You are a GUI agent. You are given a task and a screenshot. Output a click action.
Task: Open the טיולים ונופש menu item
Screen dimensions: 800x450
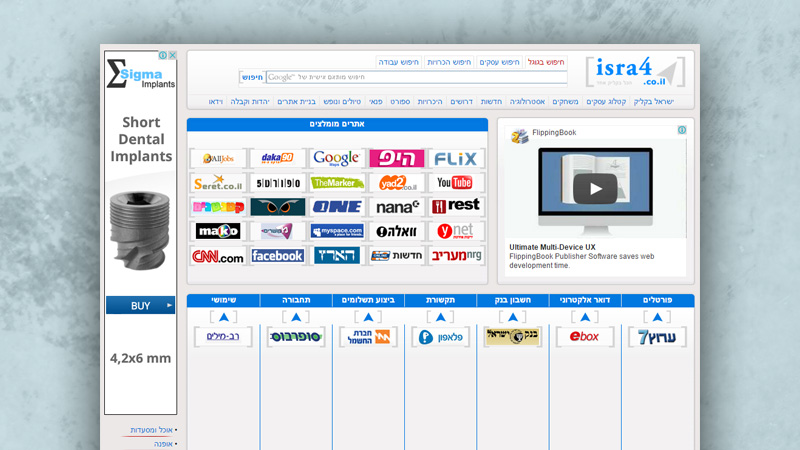(342, 102)
